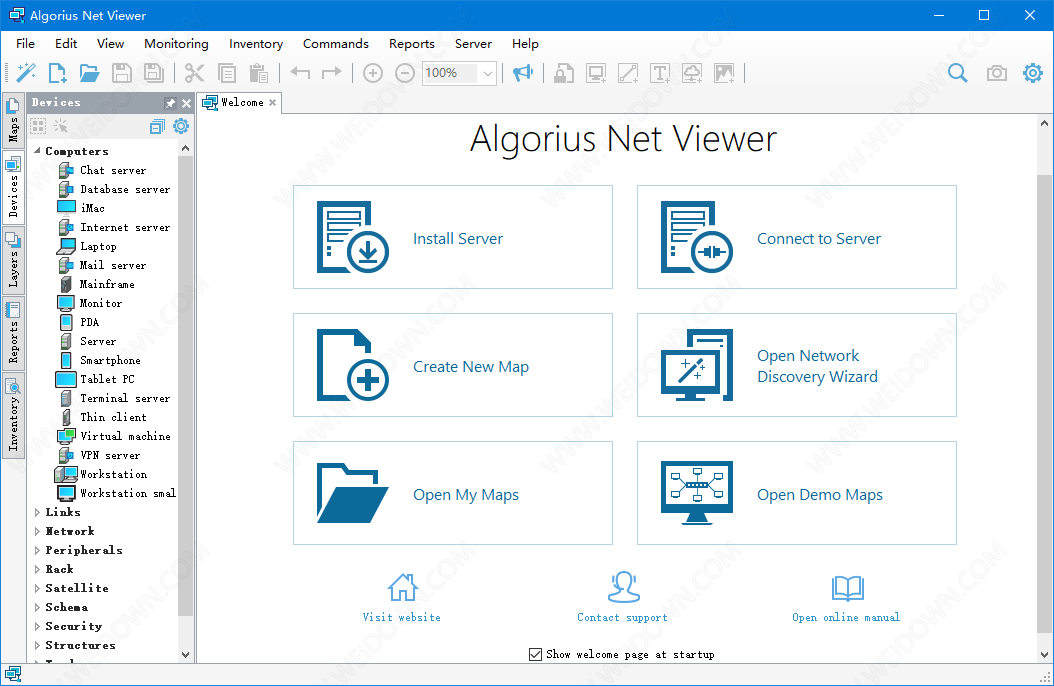Open search with the magnifier icon
Screen dimensions: 1054x686
[957, 73]
